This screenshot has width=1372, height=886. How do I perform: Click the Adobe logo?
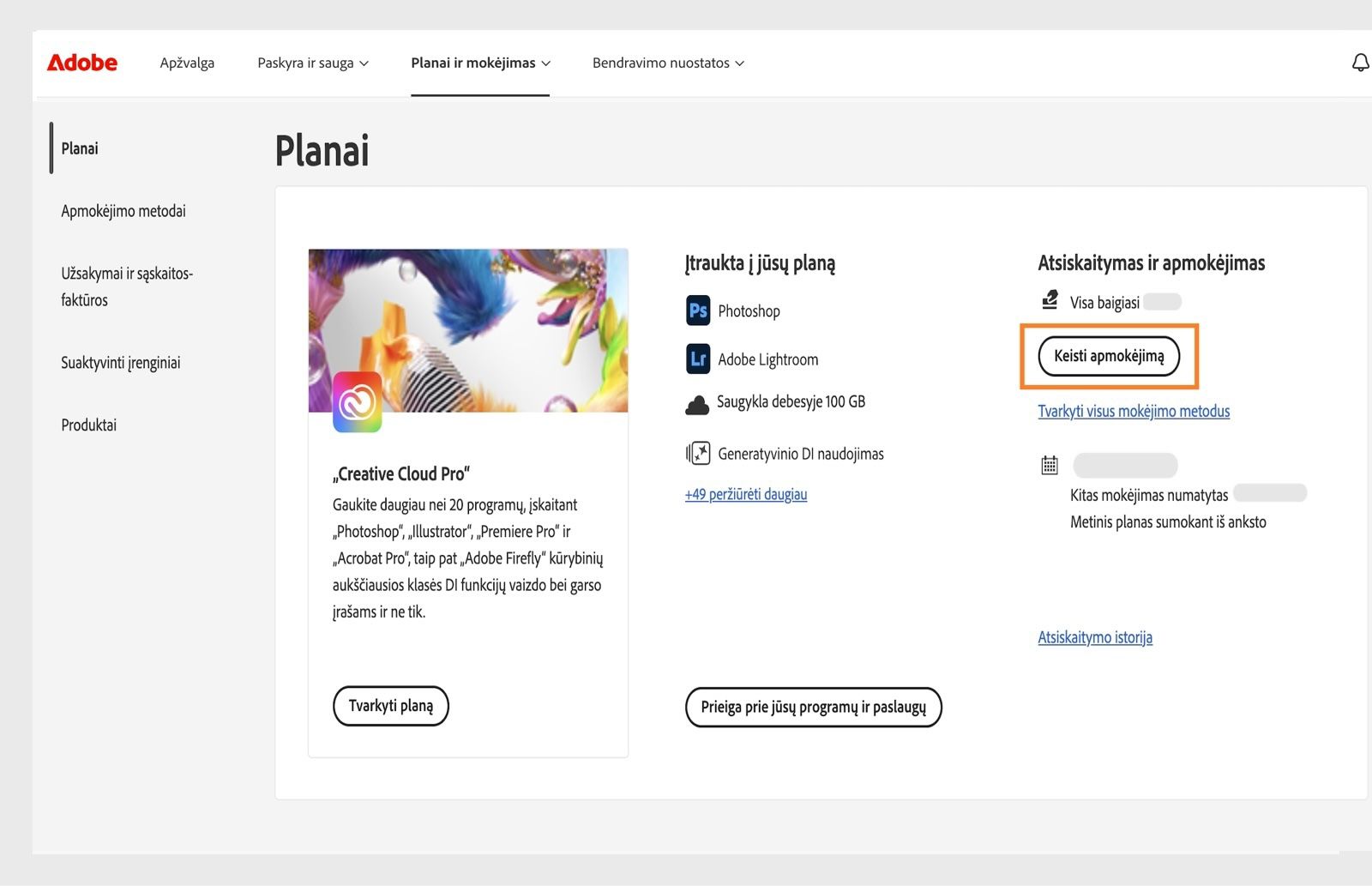point(82,63)
